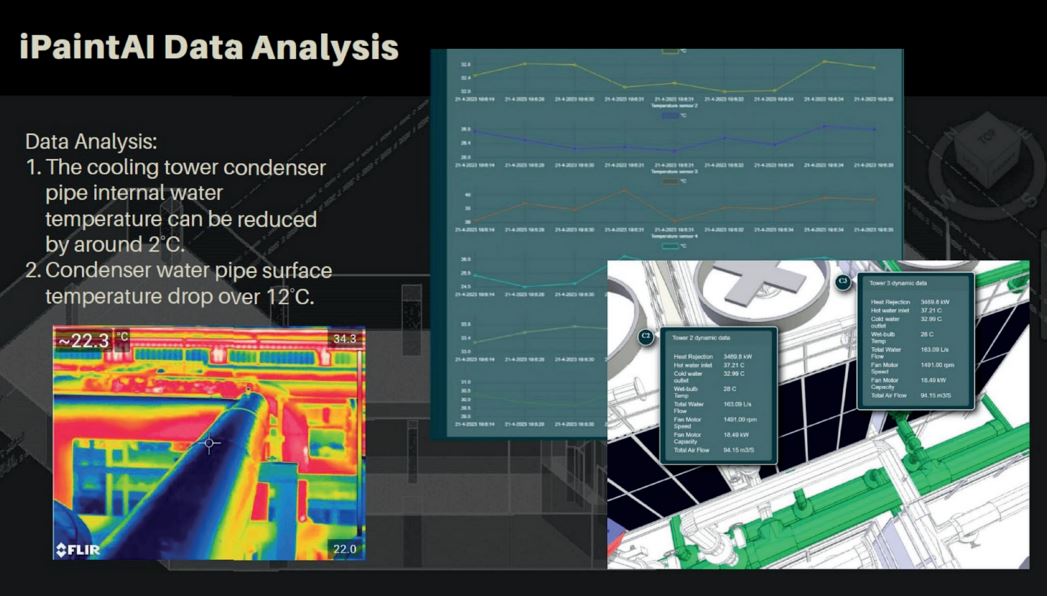This screenshot has width=1048, height=596.
Task: Toggle the blue °C legend swatch under Temperature sensor 2
Action: pos(670,116)
